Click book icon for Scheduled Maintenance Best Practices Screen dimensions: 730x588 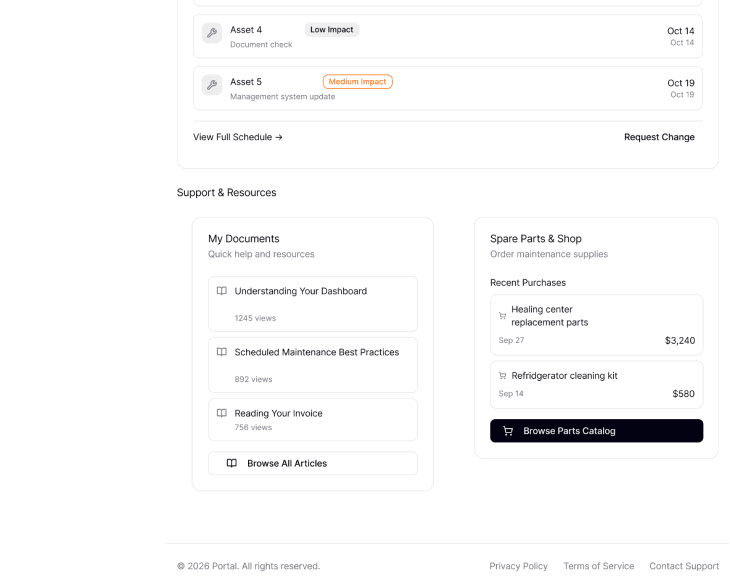(x=222, y=352)
